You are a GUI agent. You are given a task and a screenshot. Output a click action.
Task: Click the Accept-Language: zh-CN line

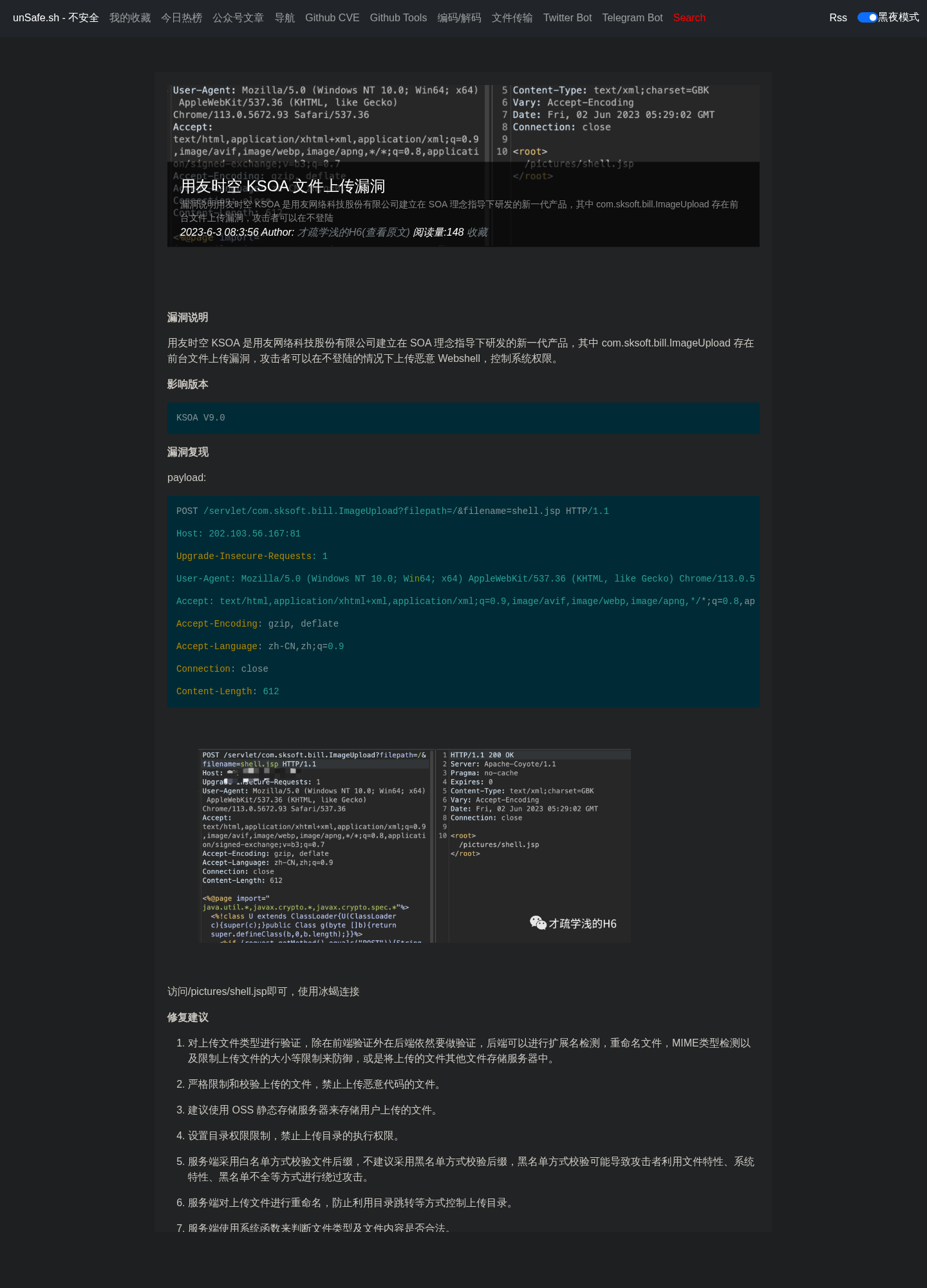260,647
